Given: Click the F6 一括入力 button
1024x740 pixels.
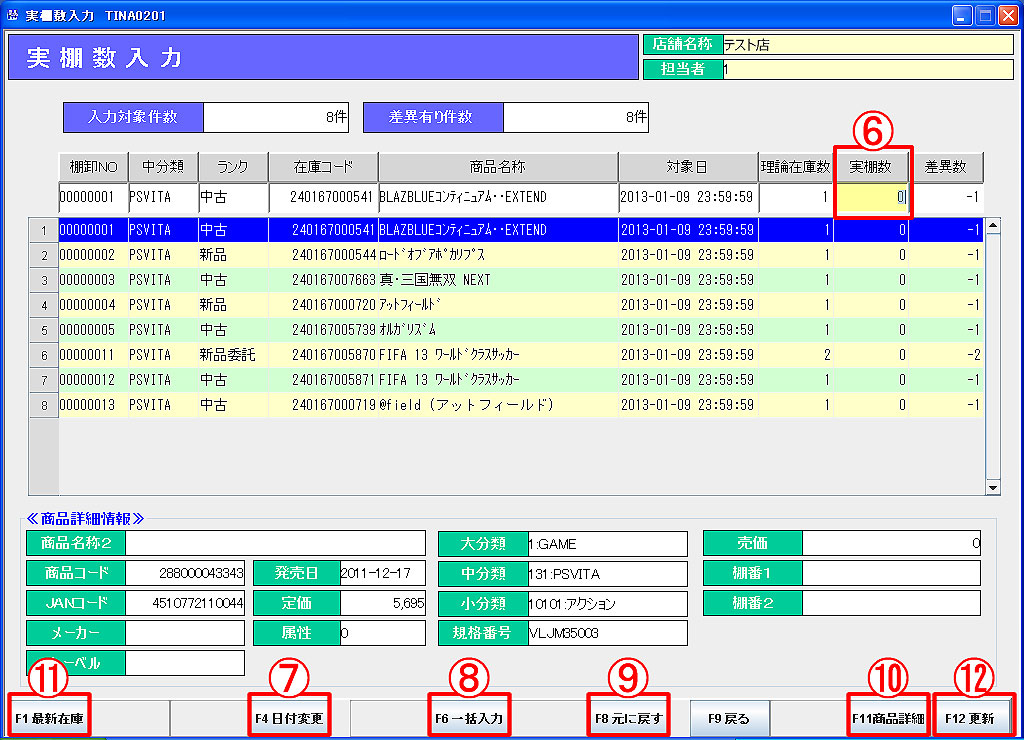Looking at the screenshot, I should point(469,717).
